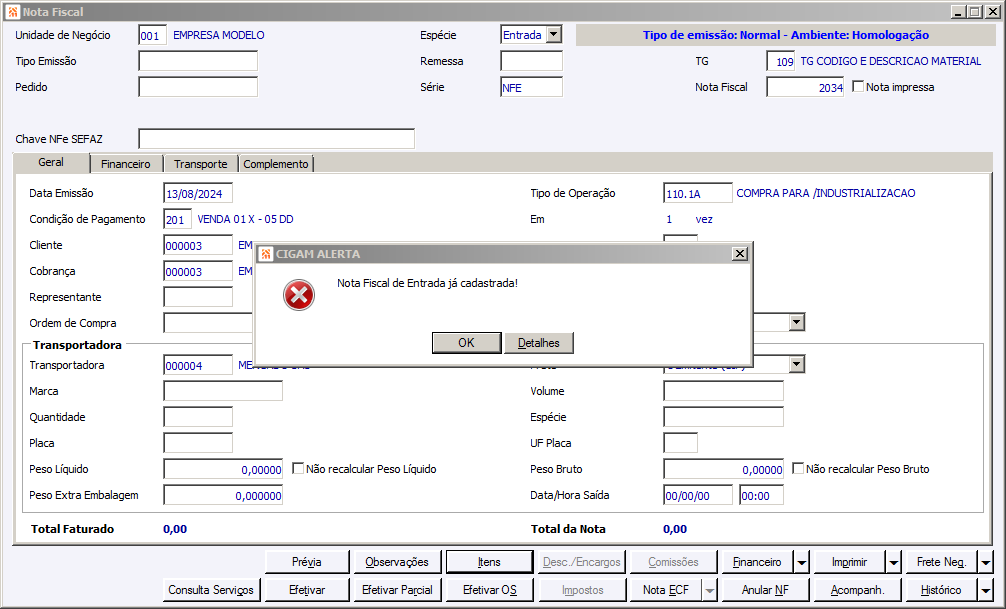Enable Não recalcular Peso Líquido
Screen dimensions: 1006x609
pos(298,468)
